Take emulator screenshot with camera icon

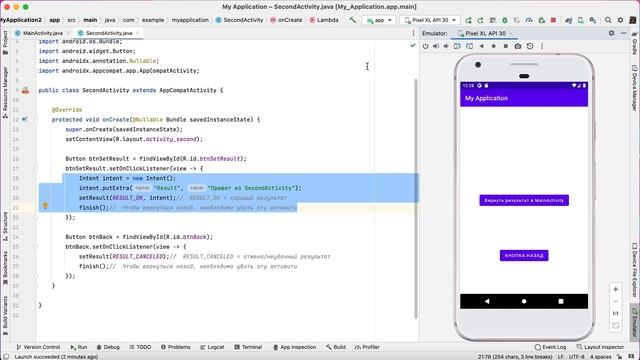[x=518, y=46]
